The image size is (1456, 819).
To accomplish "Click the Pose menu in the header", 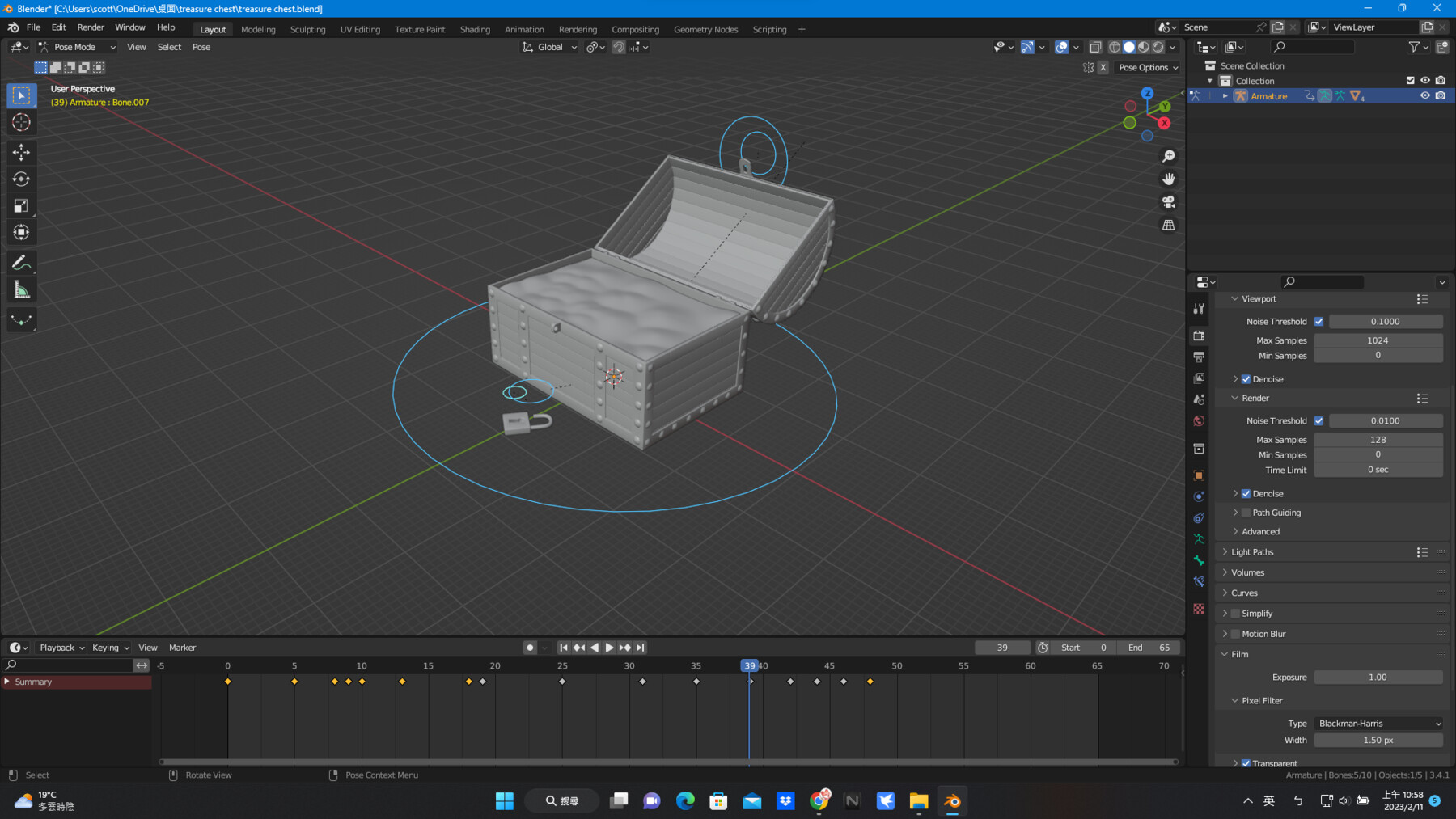I will [201, 47].
